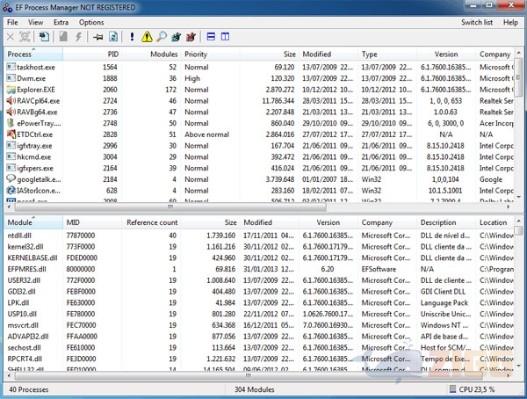The width and height of the screenshot is (527, 399).
Task: Click the ETDCtrl.exe process icon
Action: pyautogui.click(x=11, y=134)
